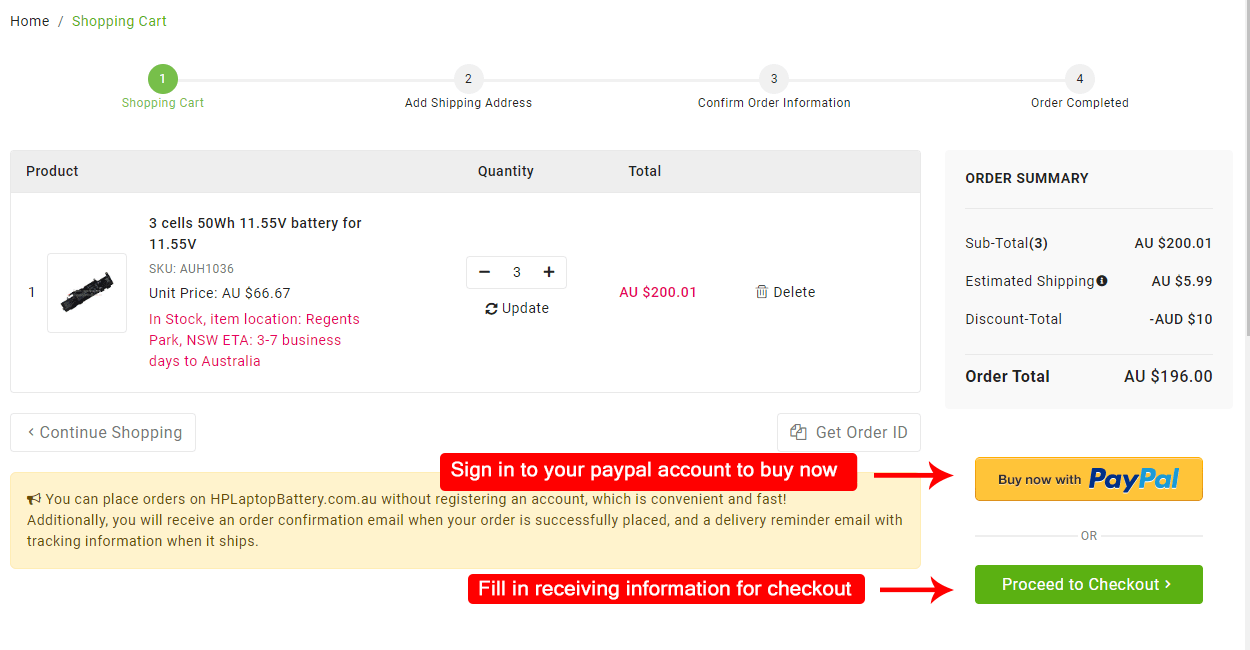Click the plus quantity button
The width and height of the screenshot is (1250, 650).
click(549, 272)
